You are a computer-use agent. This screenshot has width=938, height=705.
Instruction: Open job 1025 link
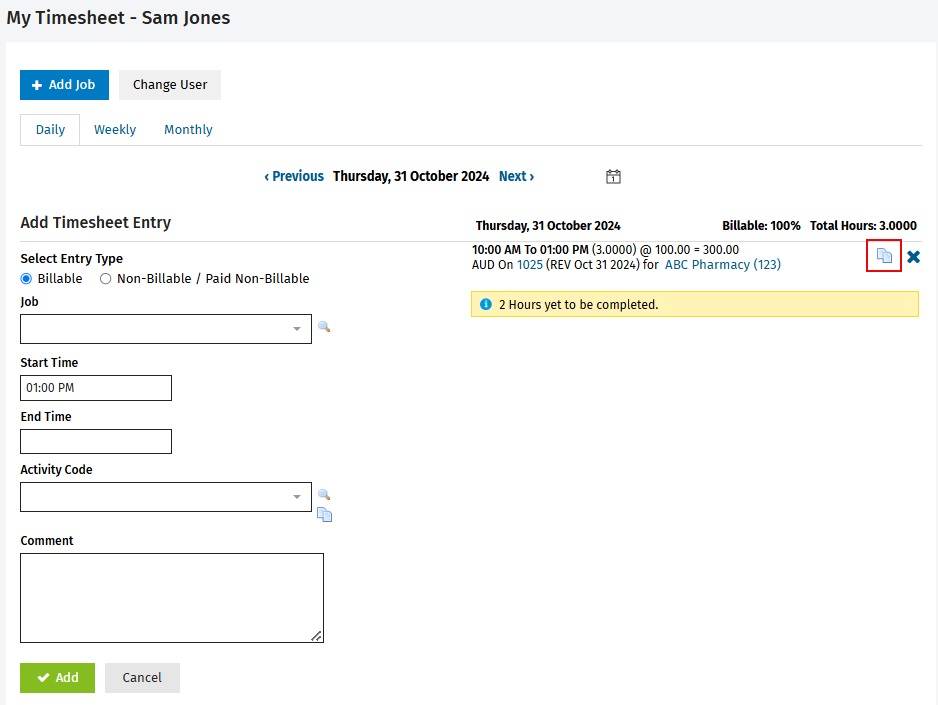coord(530,265)
